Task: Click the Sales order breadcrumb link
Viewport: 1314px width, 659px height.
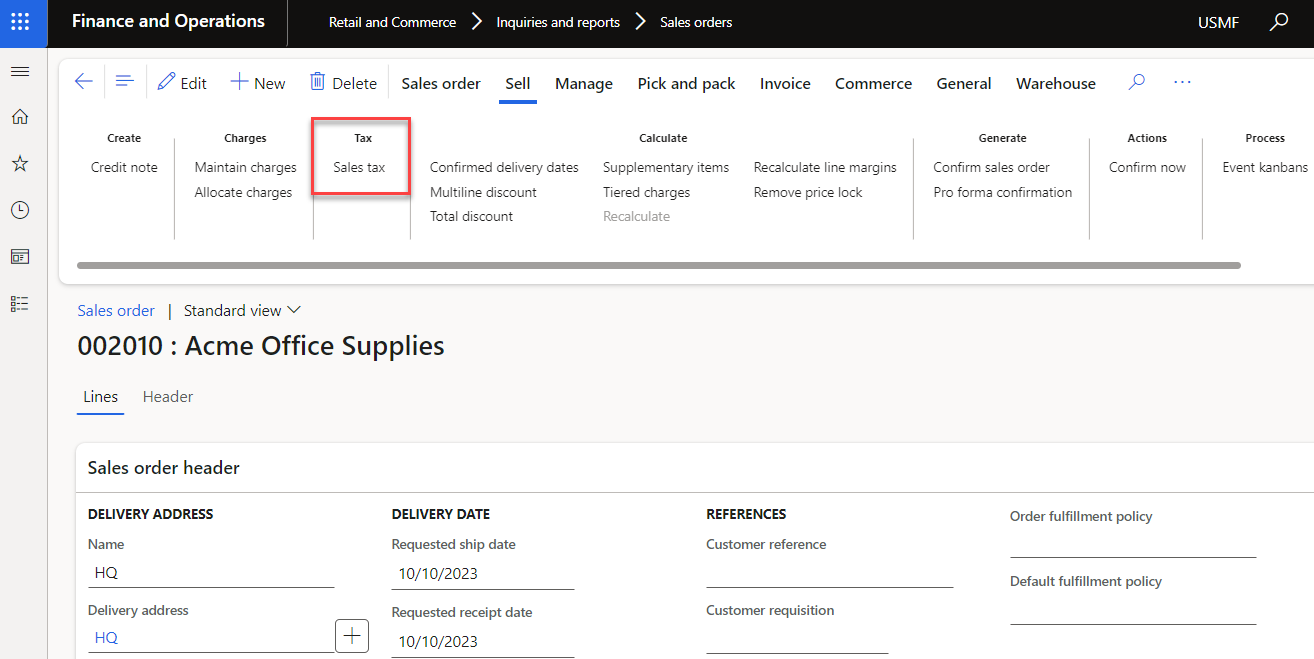Action: (x=116, y=310)
